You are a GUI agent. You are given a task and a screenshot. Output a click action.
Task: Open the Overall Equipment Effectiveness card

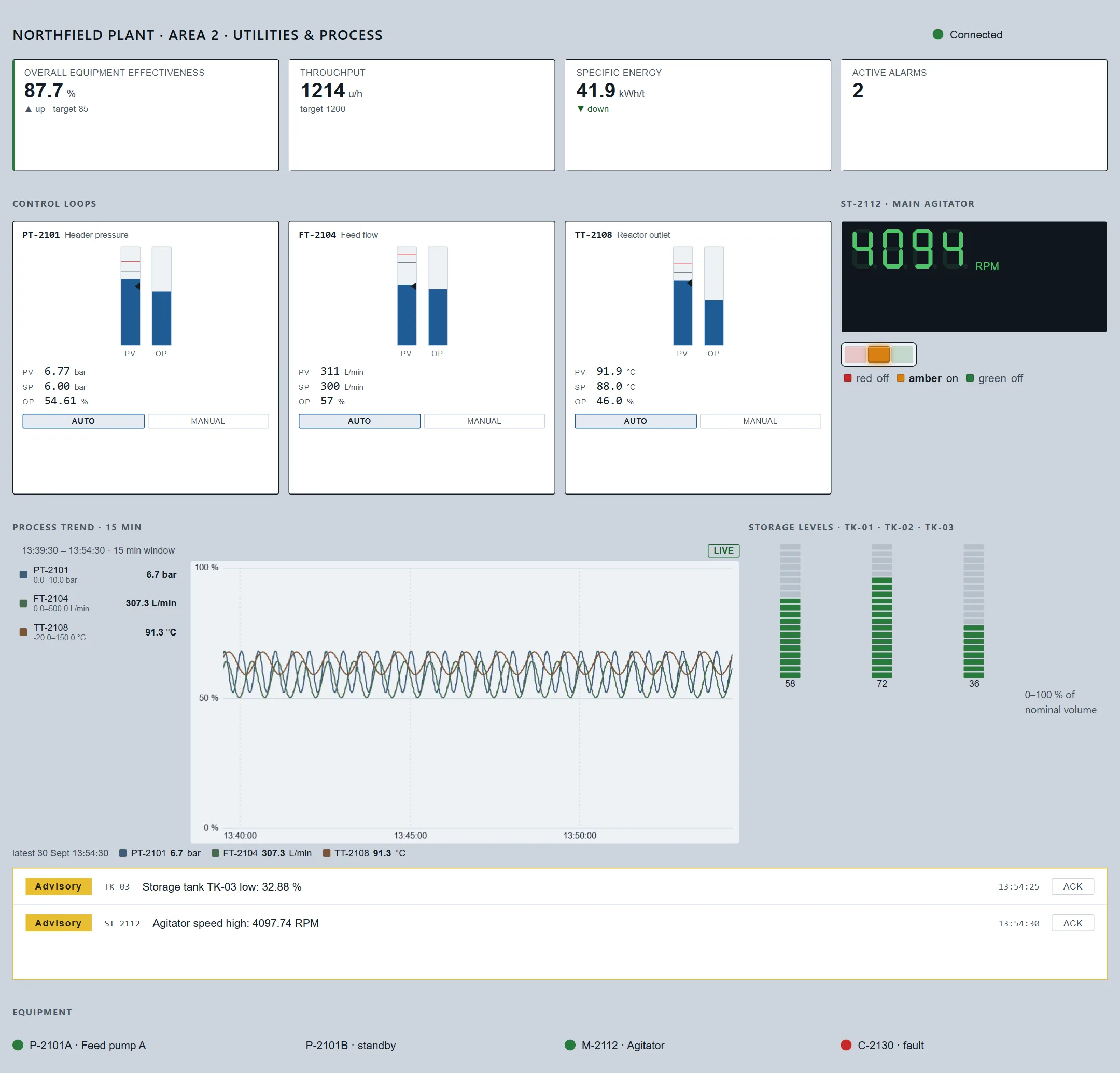[x=146, y=115]
